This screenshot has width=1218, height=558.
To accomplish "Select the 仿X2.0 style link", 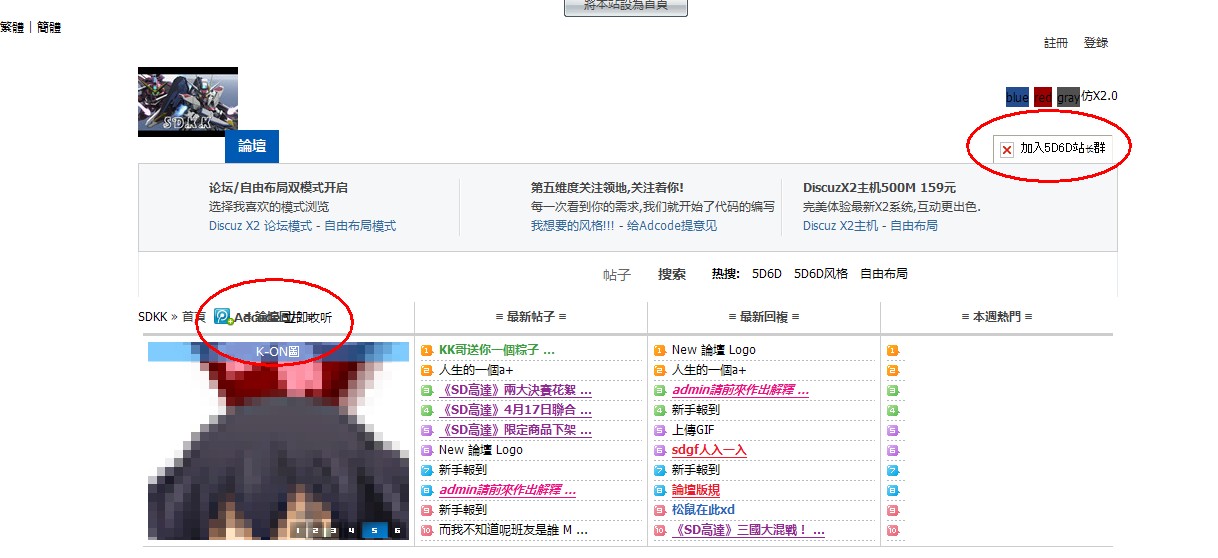I will (1099, 97).
